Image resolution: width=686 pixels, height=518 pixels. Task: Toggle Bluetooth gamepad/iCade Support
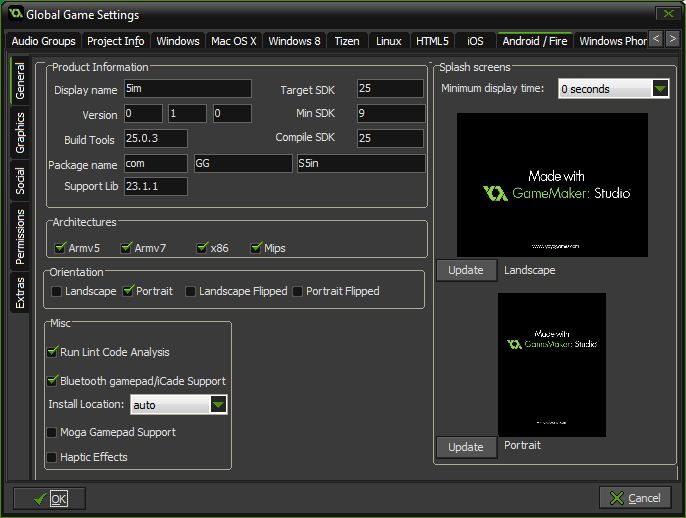click(x=52, y=380)
